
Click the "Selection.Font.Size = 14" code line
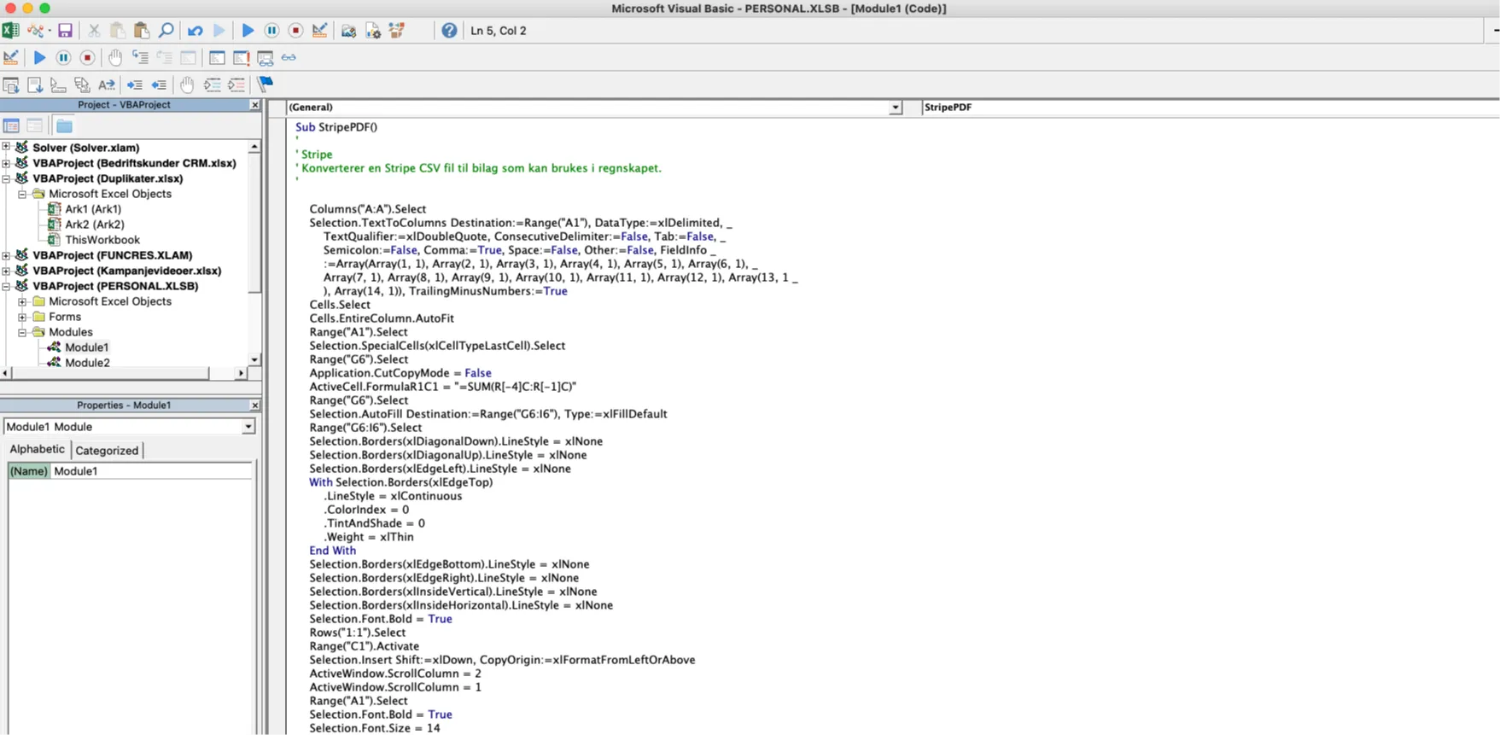(x=374, y=728)
